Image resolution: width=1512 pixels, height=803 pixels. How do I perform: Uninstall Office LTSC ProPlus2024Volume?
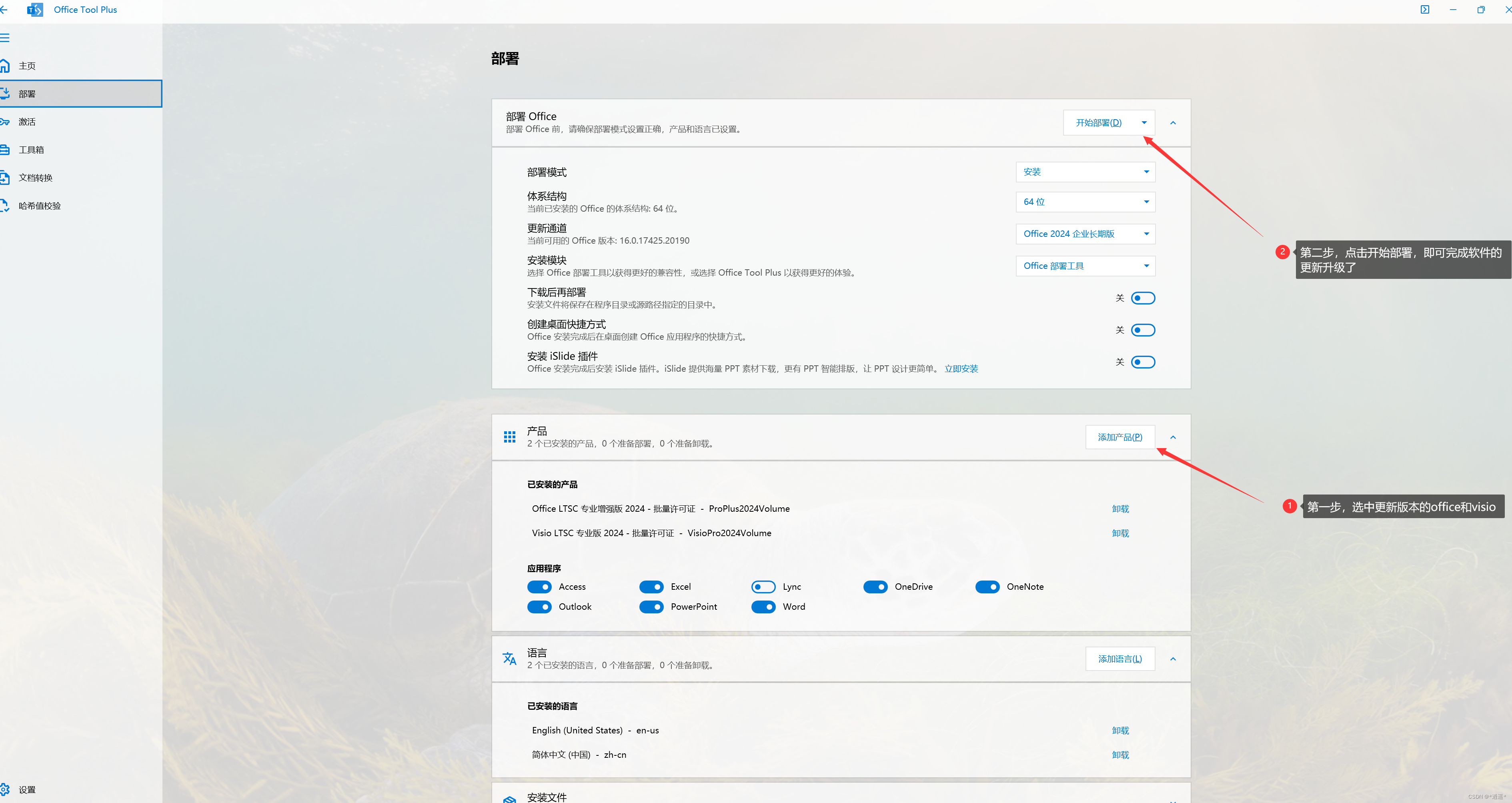click(x=1120, y=509)
